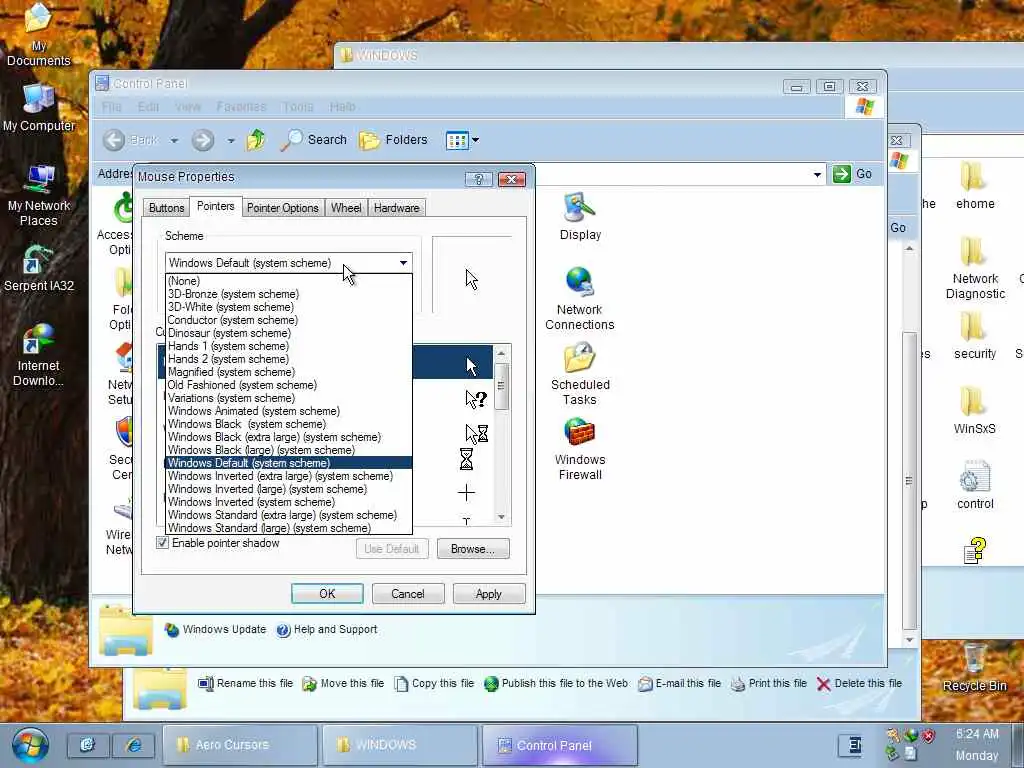Click E-mail this file
1024x768 pixels.
click(679, 683)
